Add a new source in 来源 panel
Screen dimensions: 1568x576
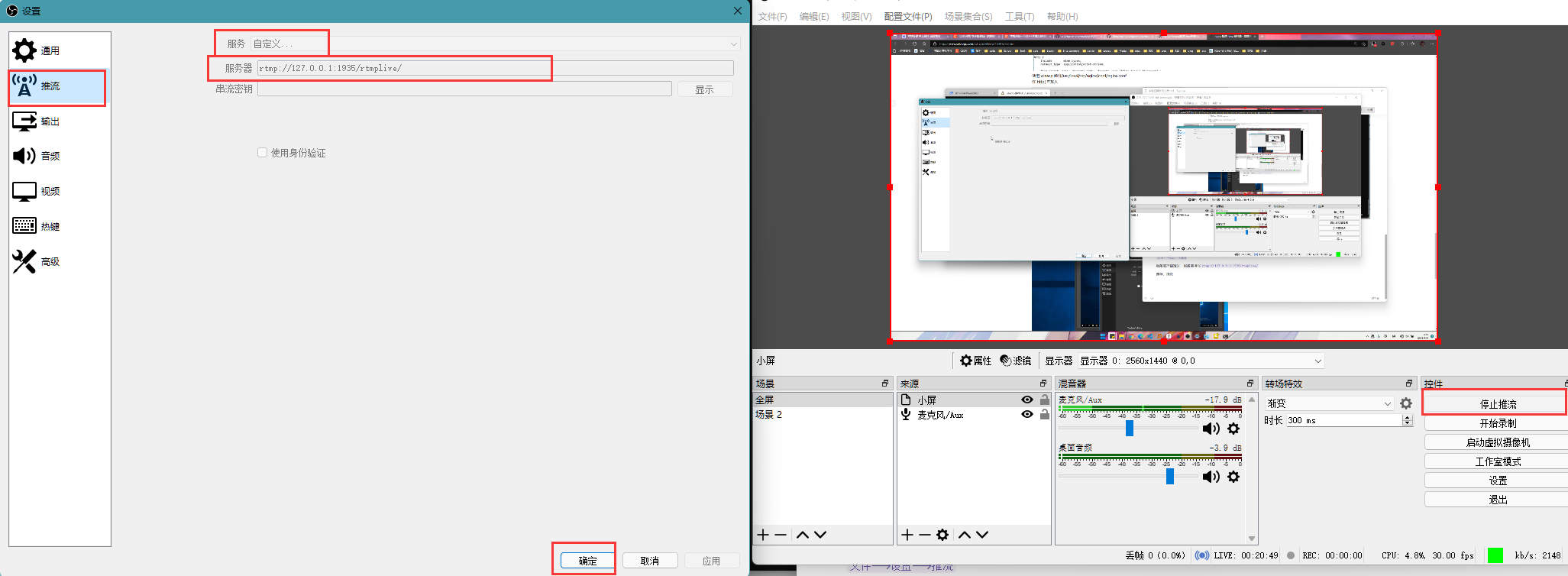coord(907,535)
